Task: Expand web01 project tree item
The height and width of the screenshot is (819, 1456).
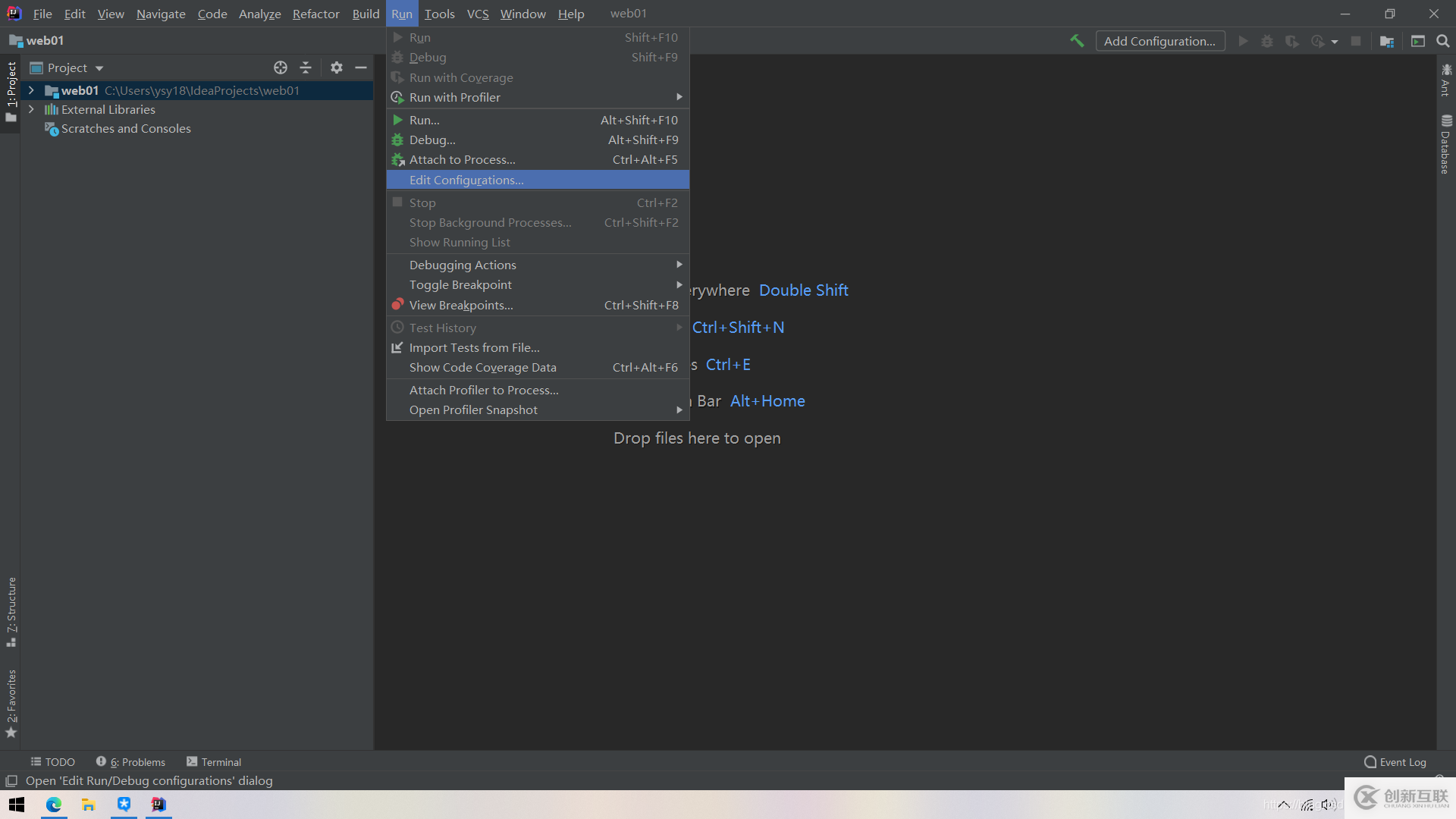Action: pos(30,90)
